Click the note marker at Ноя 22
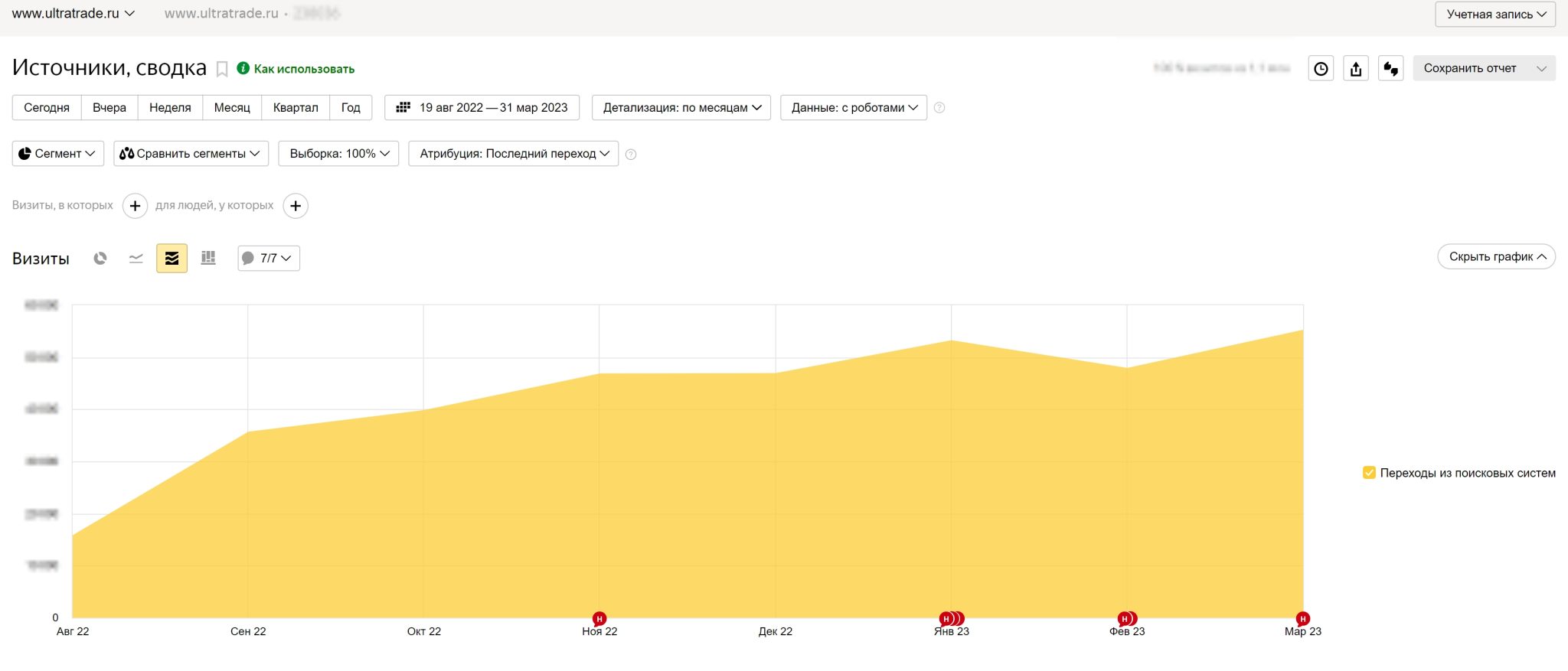The height and width of the screenshot is (671, 1568). (599, 618)
